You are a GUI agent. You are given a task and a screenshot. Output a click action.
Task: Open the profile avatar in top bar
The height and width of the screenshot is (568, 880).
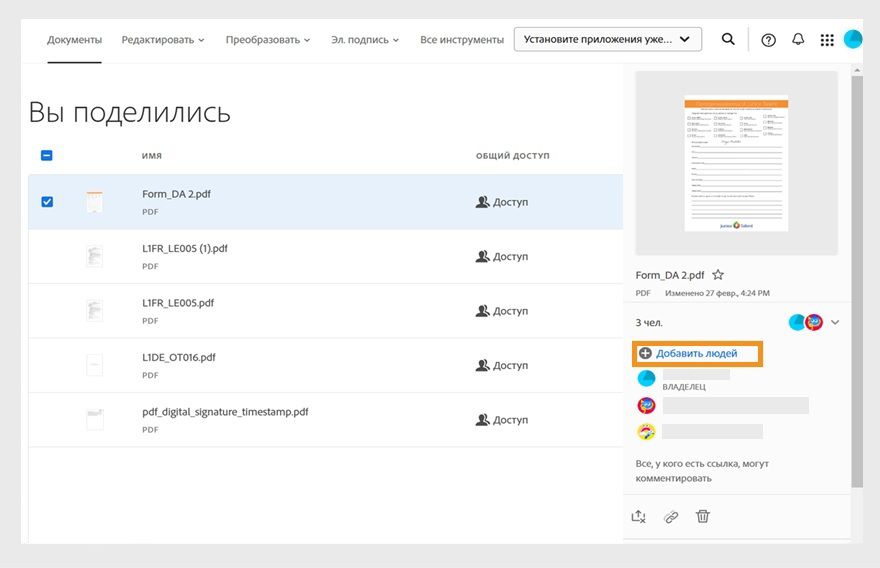click(853, 39)
